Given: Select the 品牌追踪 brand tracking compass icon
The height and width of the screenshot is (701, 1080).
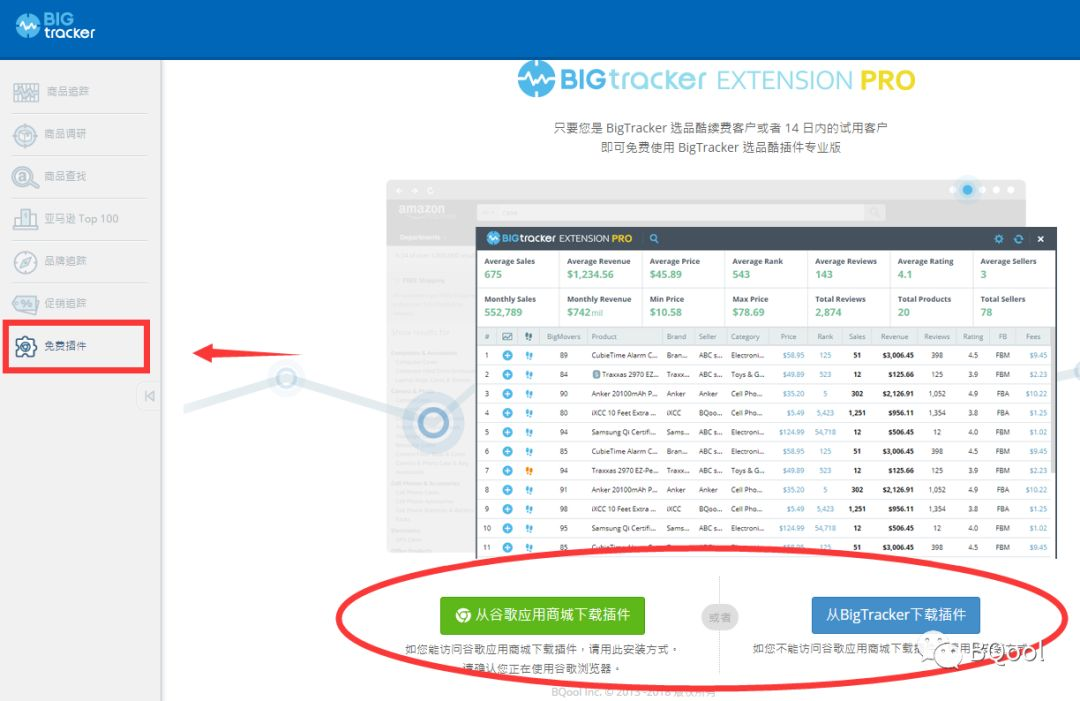Looking at the screenshot, I should [25, 262].
